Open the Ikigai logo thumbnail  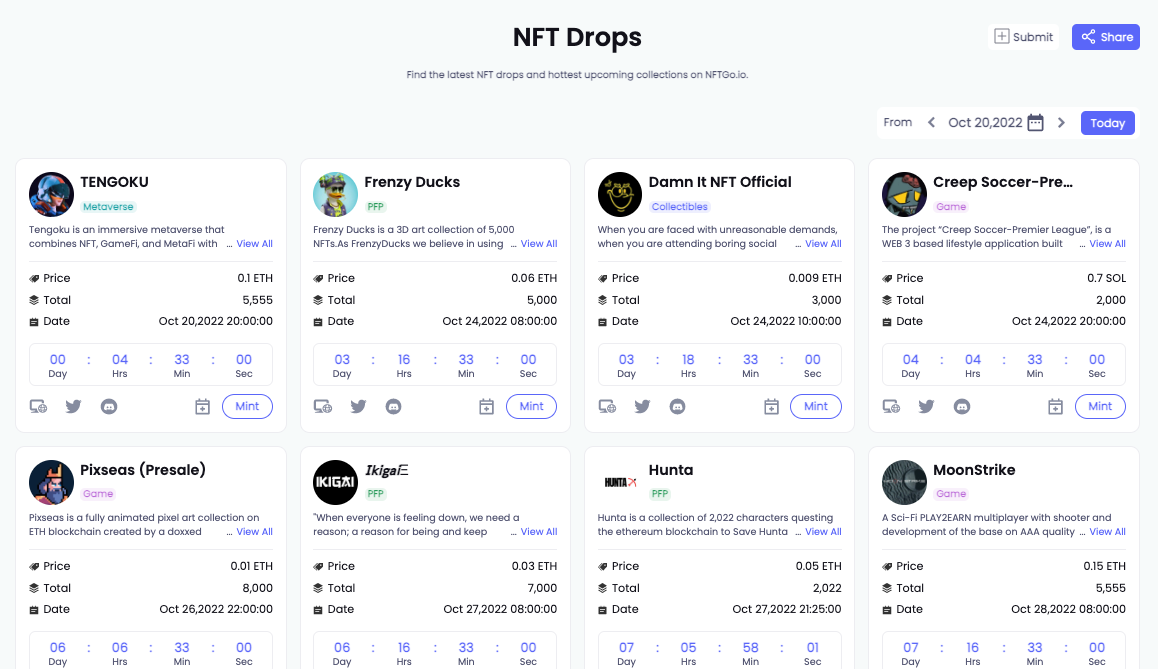pyautogui.click(x=335, y=482)
